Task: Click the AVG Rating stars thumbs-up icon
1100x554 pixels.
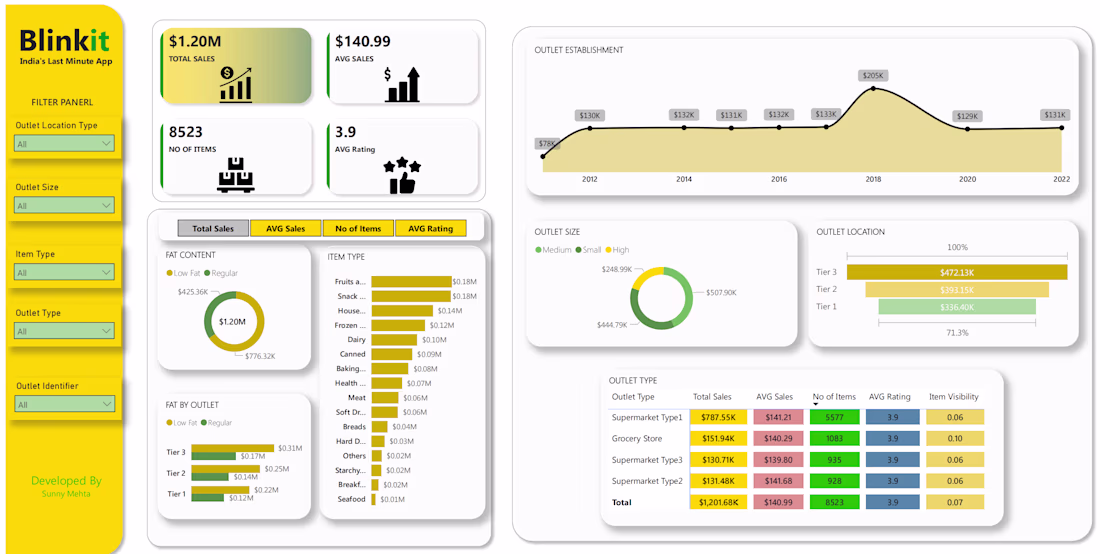Action: pos(401,175)
